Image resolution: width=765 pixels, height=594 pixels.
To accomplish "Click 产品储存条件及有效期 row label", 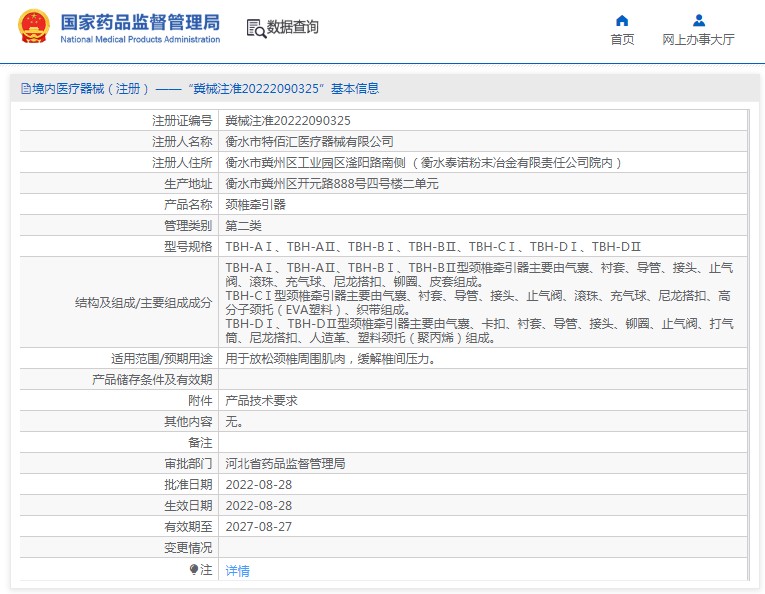I will [152, 379].
